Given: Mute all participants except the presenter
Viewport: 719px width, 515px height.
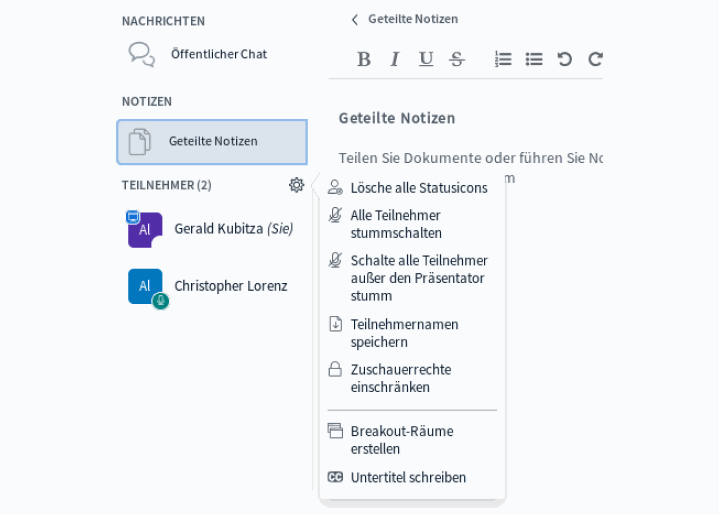Looking at the screenshot, I should [x=418, y=278].
